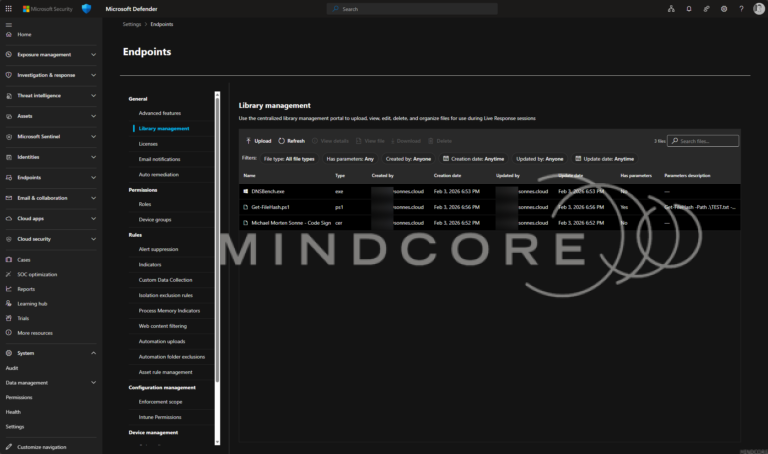This screenshot has height=454, width=768.
Task: Expand Exposure management section
Action: (51, 55)
